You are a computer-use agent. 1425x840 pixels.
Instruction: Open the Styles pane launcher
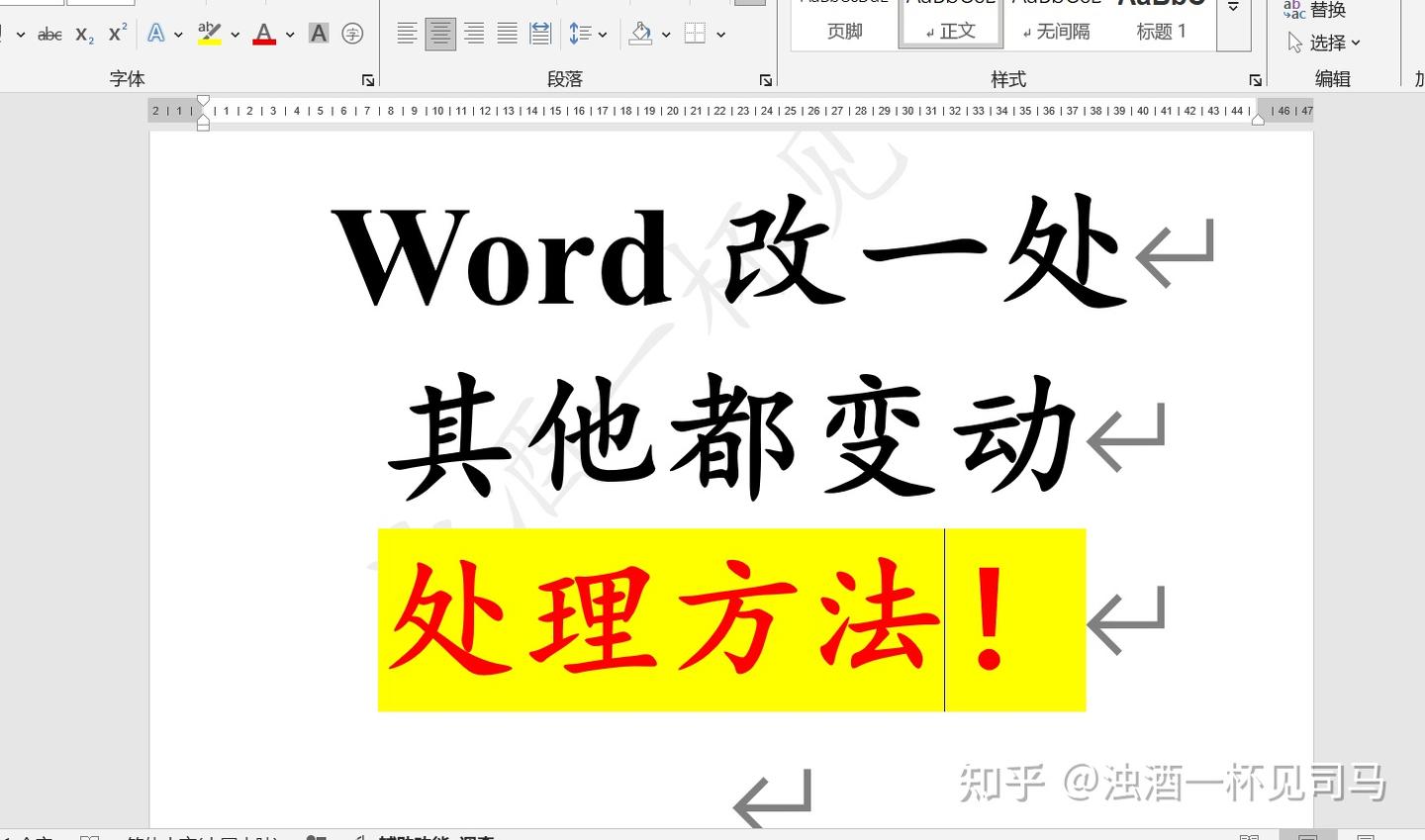1255,80
